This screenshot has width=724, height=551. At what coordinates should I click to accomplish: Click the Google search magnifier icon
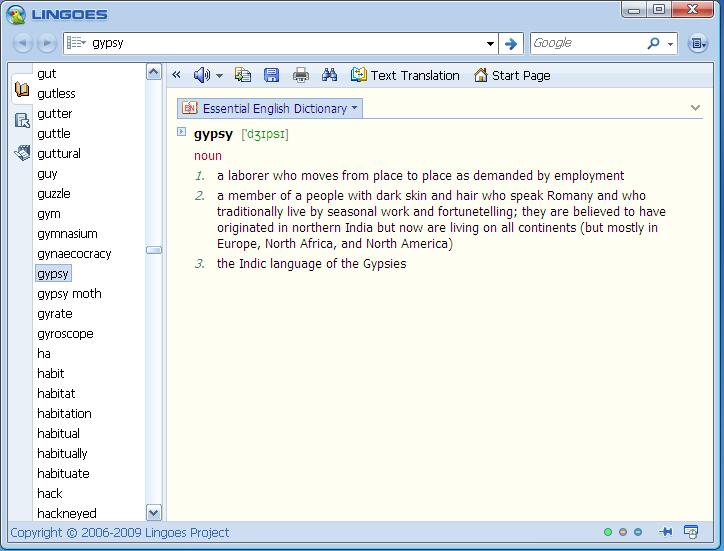click(x=653, y=43)
